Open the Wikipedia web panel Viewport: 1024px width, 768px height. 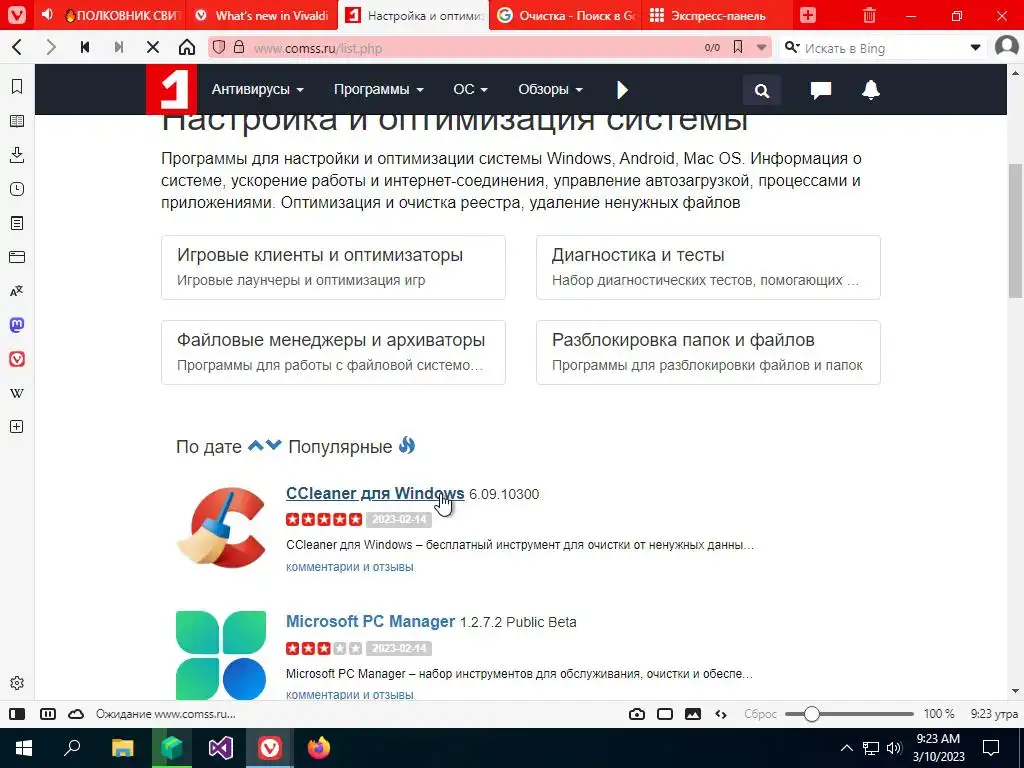pos(17,393)
